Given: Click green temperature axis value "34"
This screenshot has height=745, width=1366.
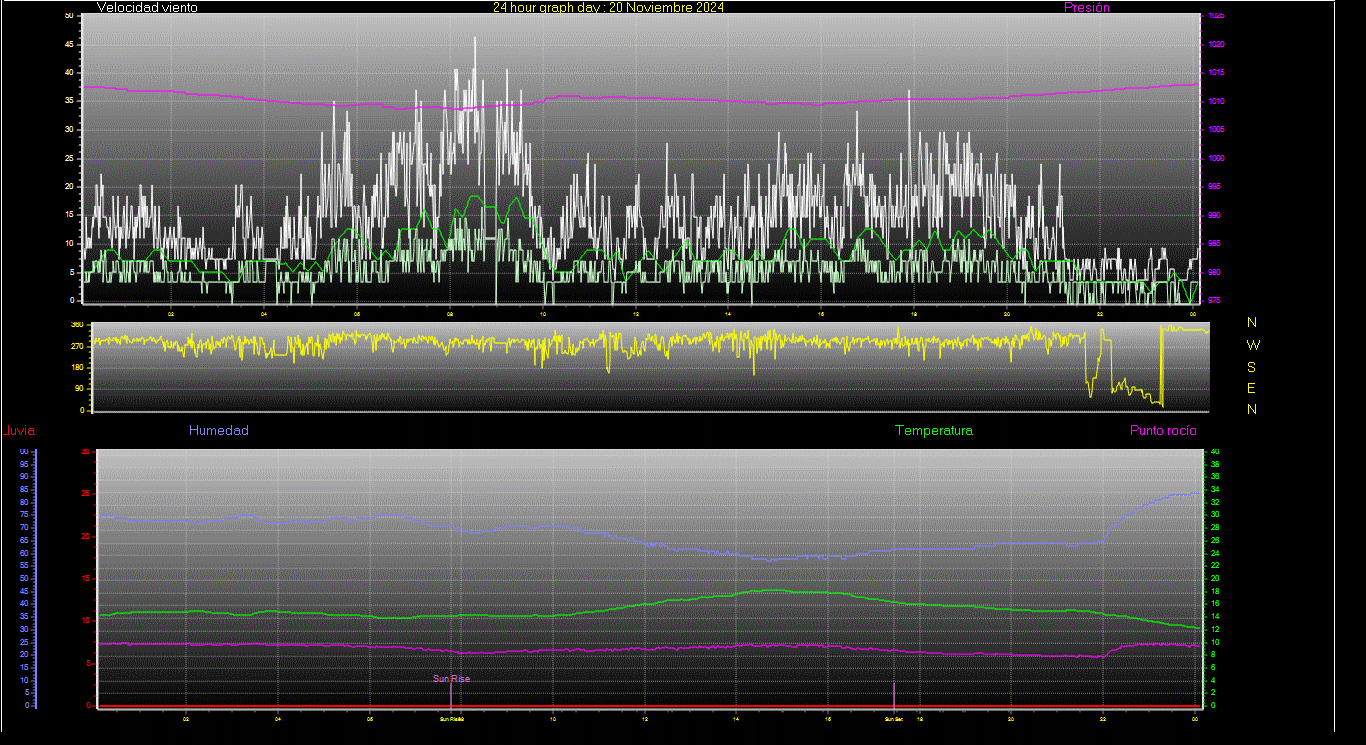Looking at the screenshot, I should pyautogui.click(x=1215, y=490).
